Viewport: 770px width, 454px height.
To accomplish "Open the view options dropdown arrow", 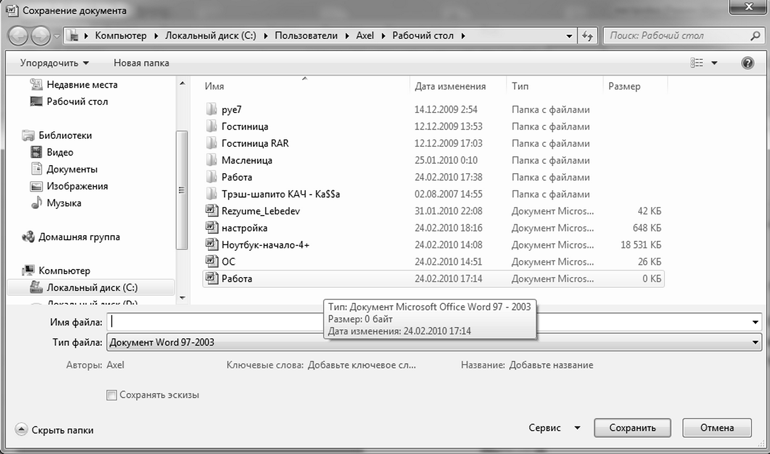I will tap(714, 63).
